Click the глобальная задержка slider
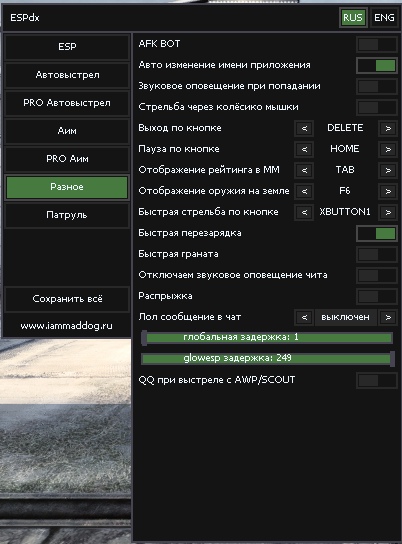This screenshot has height=544, width=402. coord(267,338)
